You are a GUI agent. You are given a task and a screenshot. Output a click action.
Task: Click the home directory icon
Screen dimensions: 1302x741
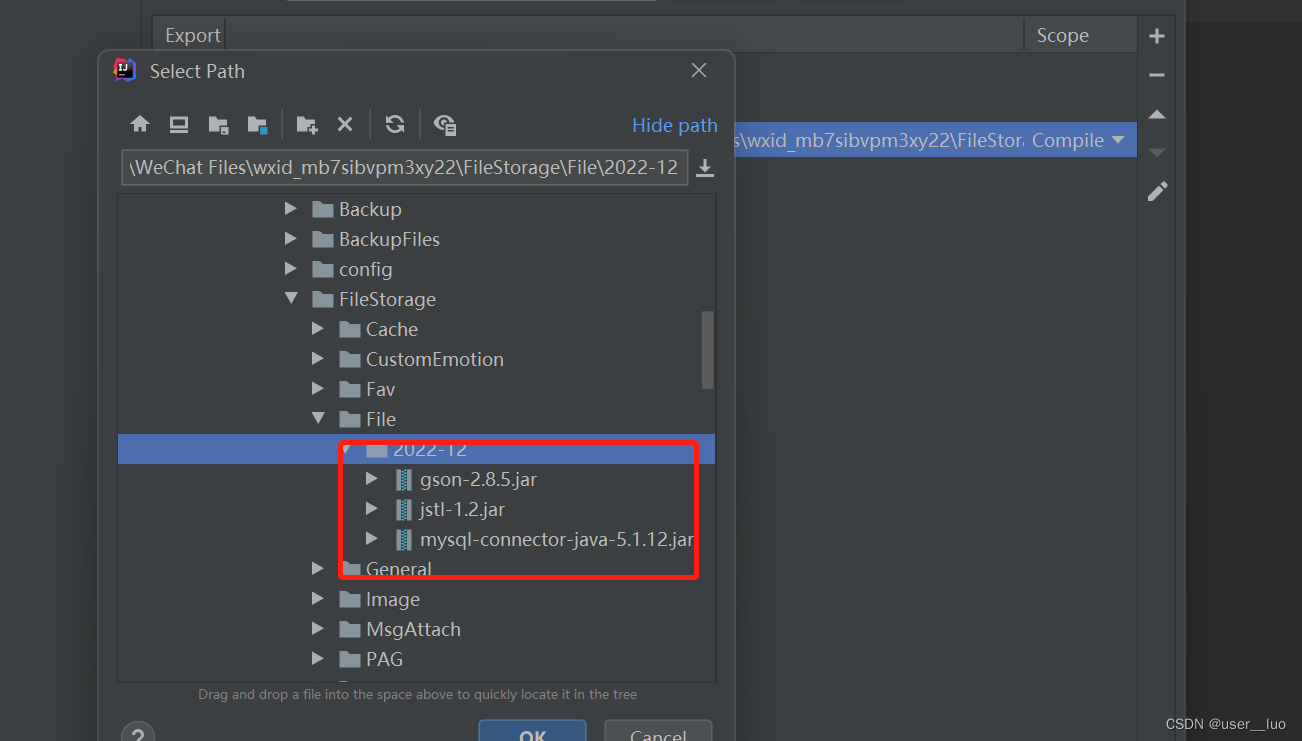click(140, 123)
